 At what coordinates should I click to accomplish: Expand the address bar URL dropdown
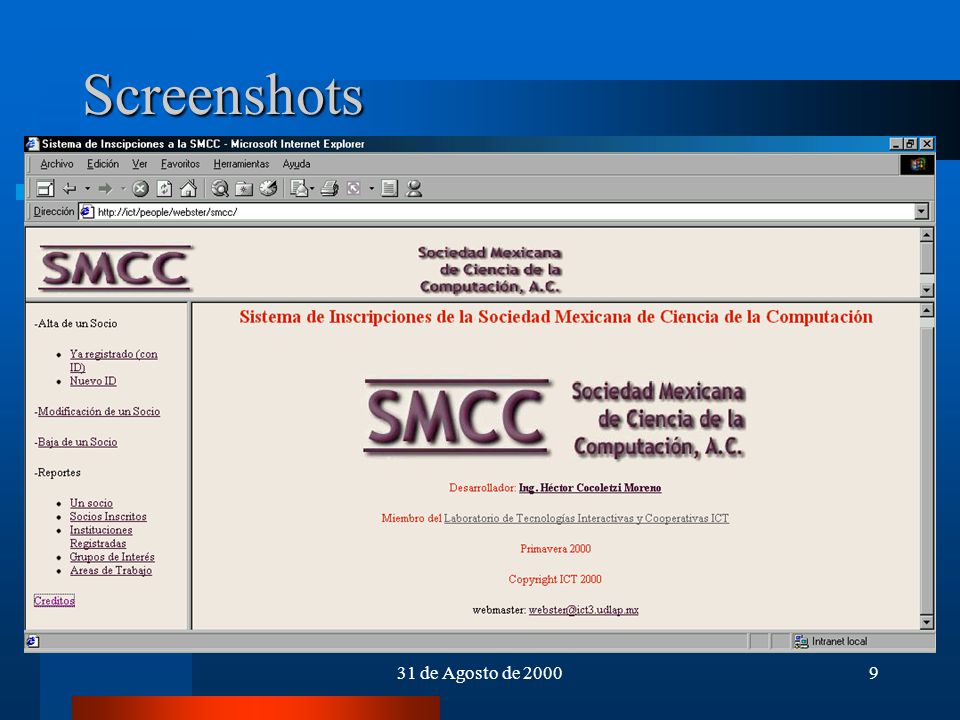point(921,212)
